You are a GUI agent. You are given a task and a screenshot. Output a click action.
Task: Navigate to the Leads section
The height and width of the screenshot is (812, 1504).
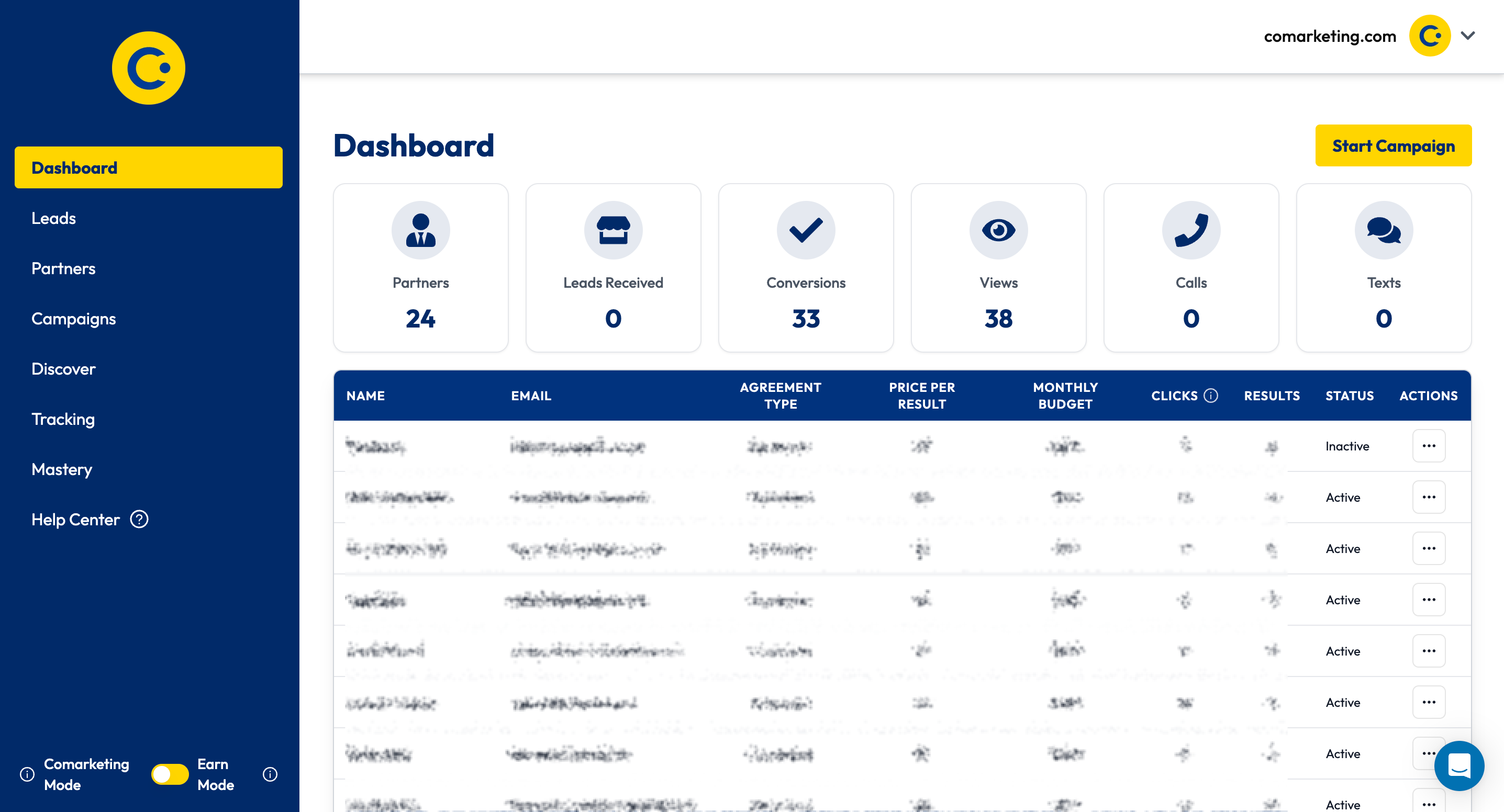click(x=53, y=218)
